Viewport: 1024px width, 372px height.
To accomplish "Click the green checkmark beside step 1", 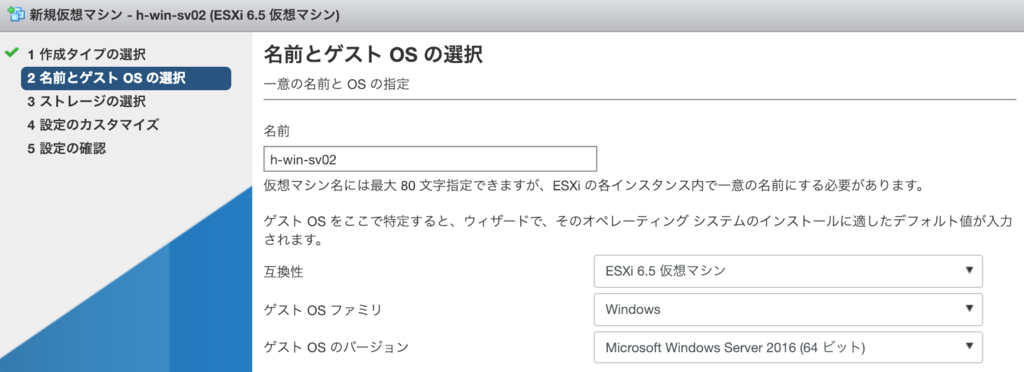I will click(11, 53).
